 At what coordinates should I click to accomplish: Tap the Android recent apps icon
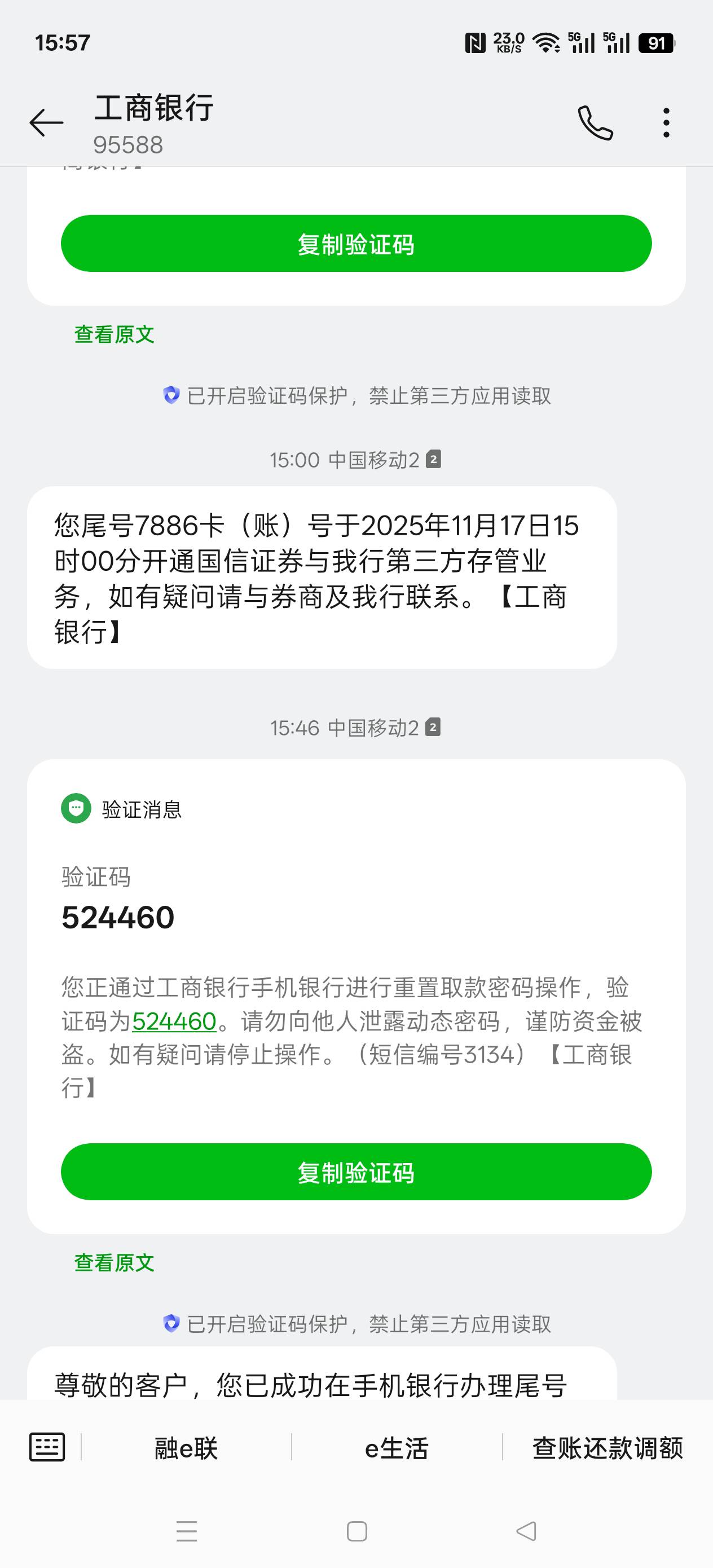click(x=186, y=1530)
